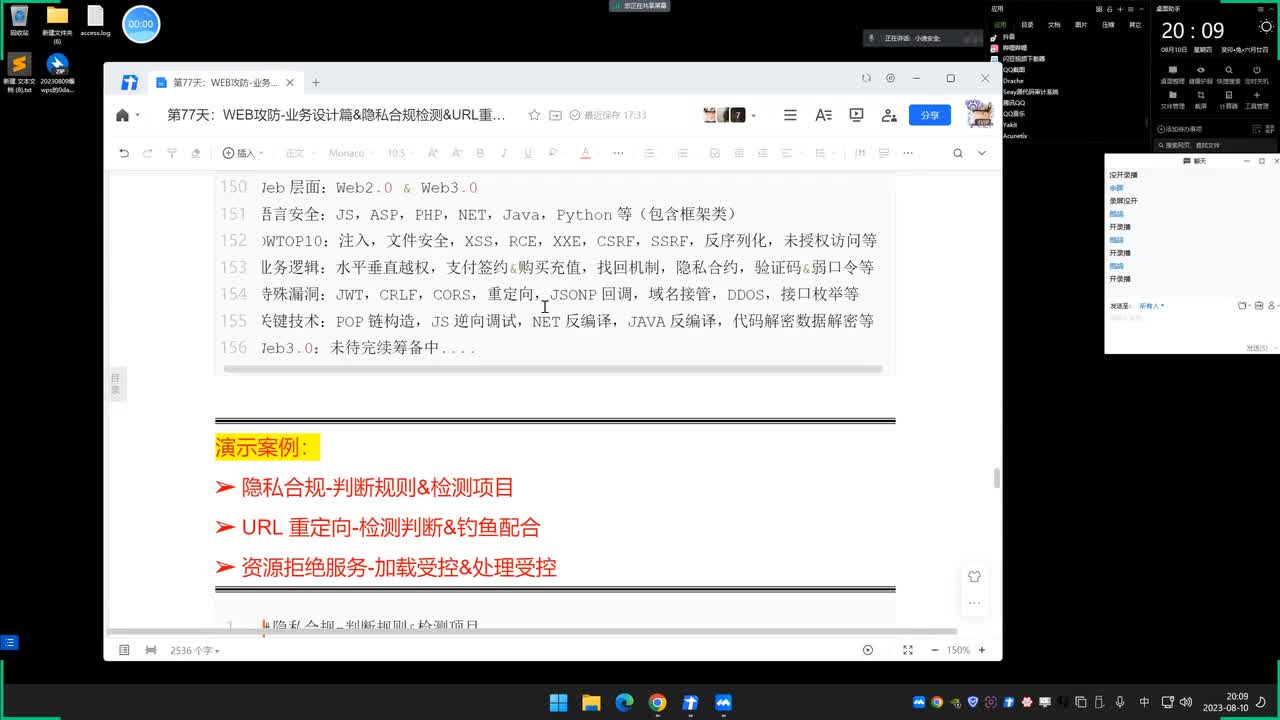Open the 插入 insert menu
The width and height of the screenshot is (1280, 720).
[243, 153]
